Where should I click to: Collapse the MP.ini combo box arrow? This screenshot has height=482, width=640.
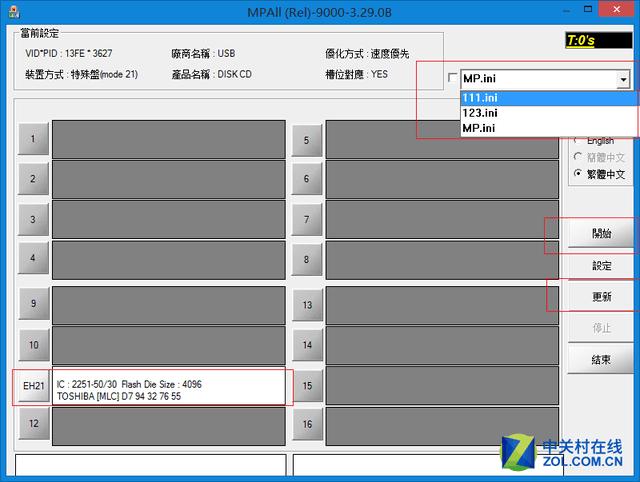tap(624, 79)
